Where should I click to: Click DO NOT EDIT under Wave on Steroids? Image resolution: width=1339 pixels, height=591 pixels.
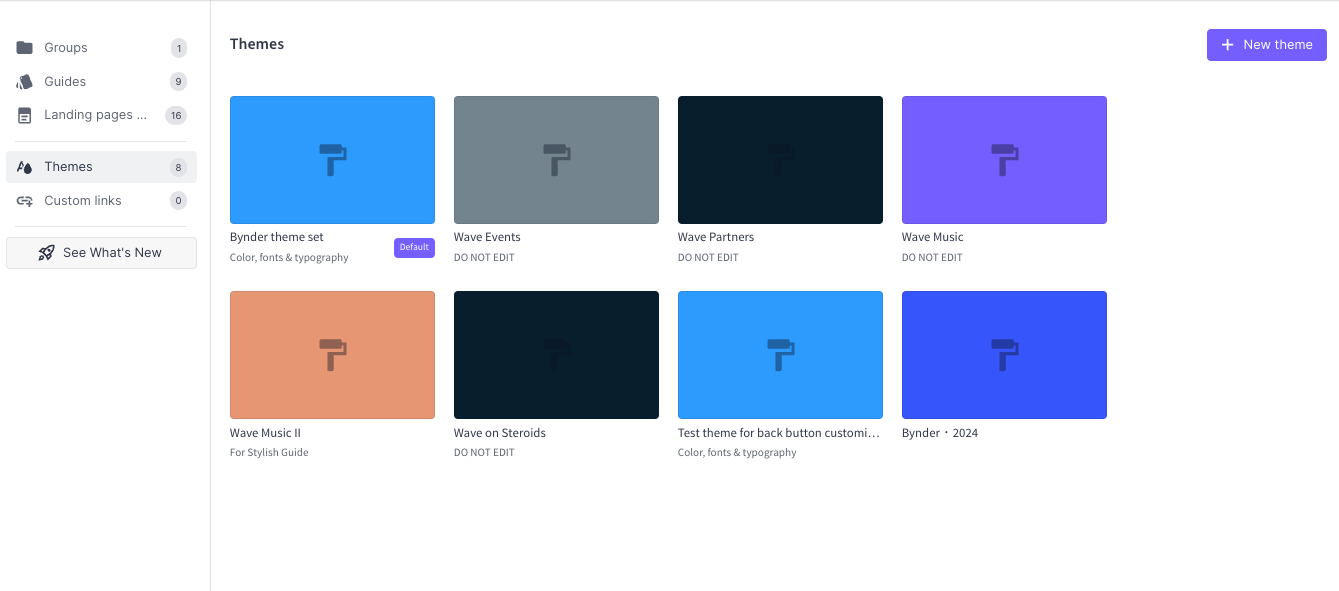tap(484, 452)
